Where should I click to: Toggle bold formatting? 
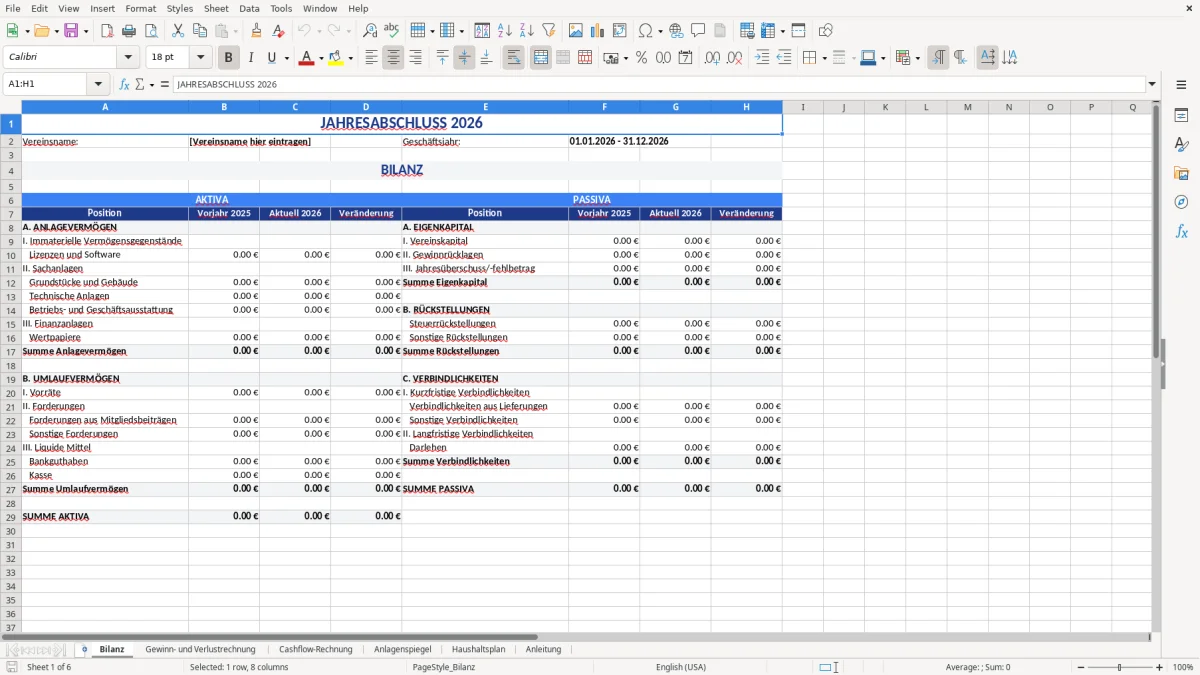[x=228, y=57]
